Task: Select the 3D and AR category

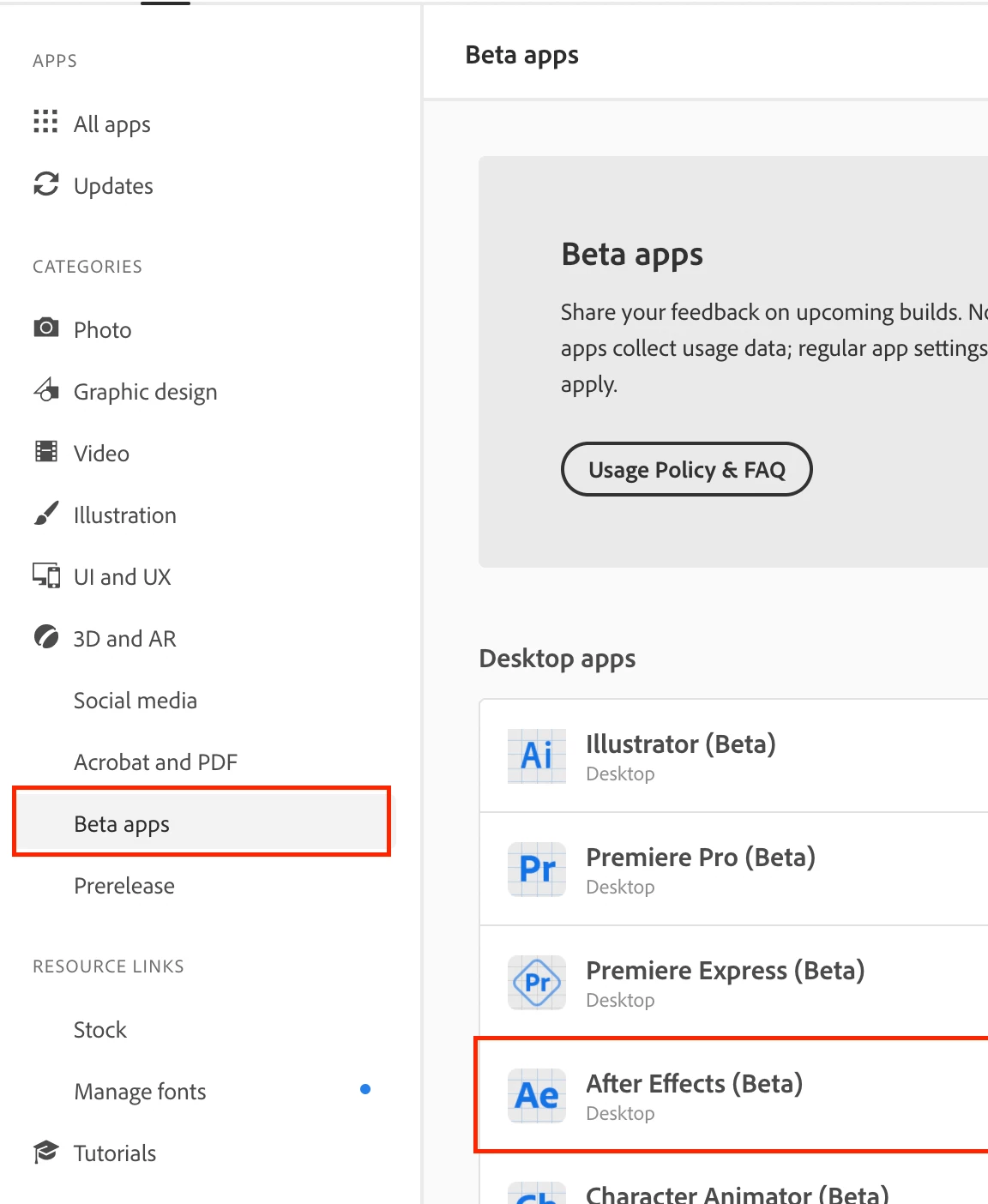Action: 125,639
